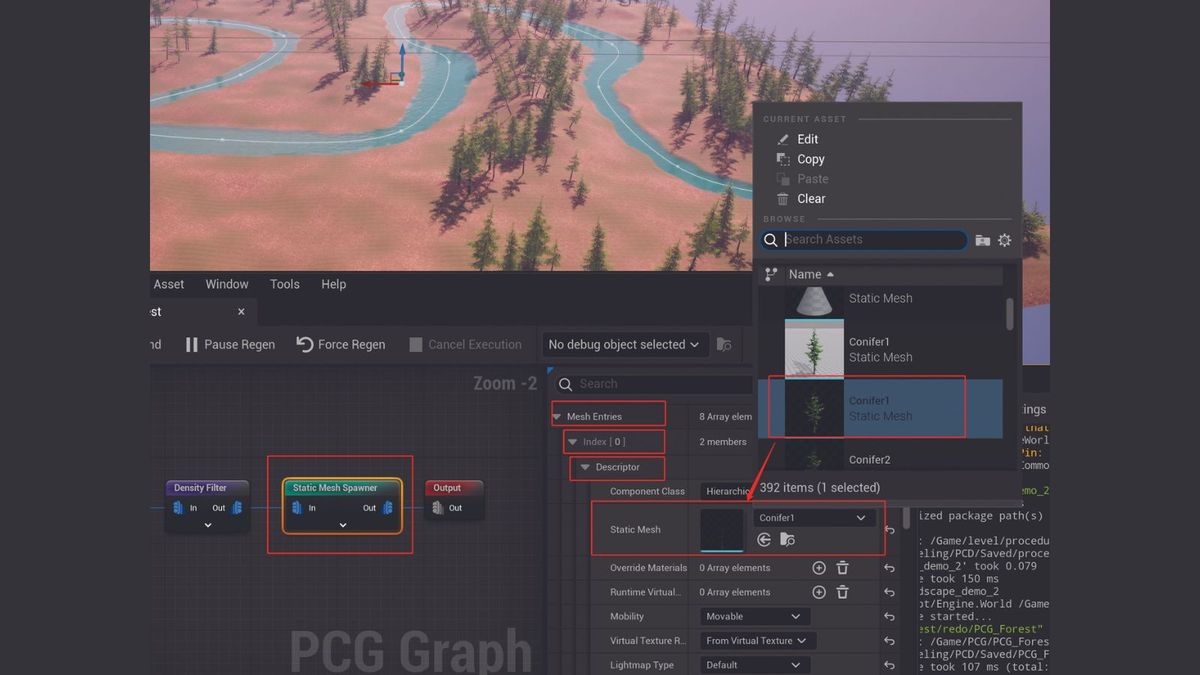The width and height of the screenshot is (1200, 675).
Task: Close the PCG graph tab
Action: [241, 312]
